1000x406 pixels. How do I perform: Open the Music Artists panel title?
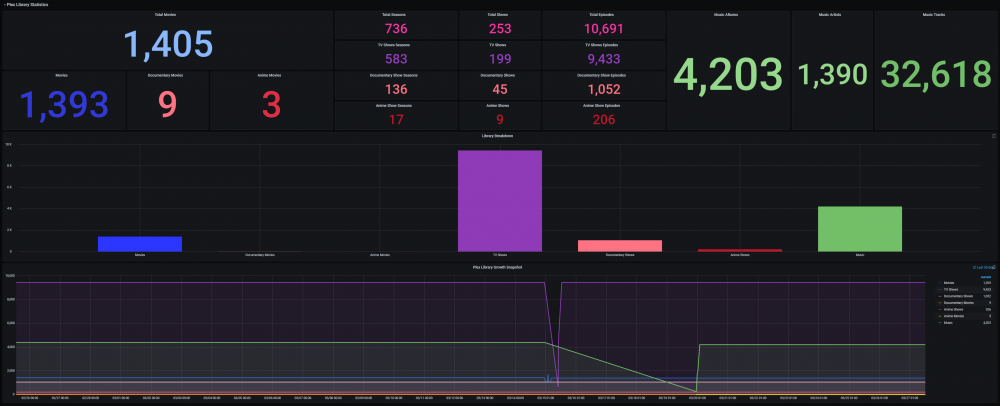(x=832, y=14)
